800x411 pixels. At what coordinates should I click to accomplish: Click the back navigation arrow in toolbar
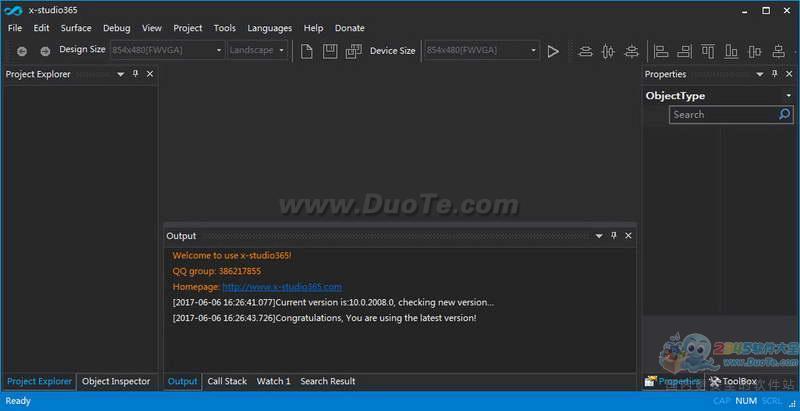(21, 51)
